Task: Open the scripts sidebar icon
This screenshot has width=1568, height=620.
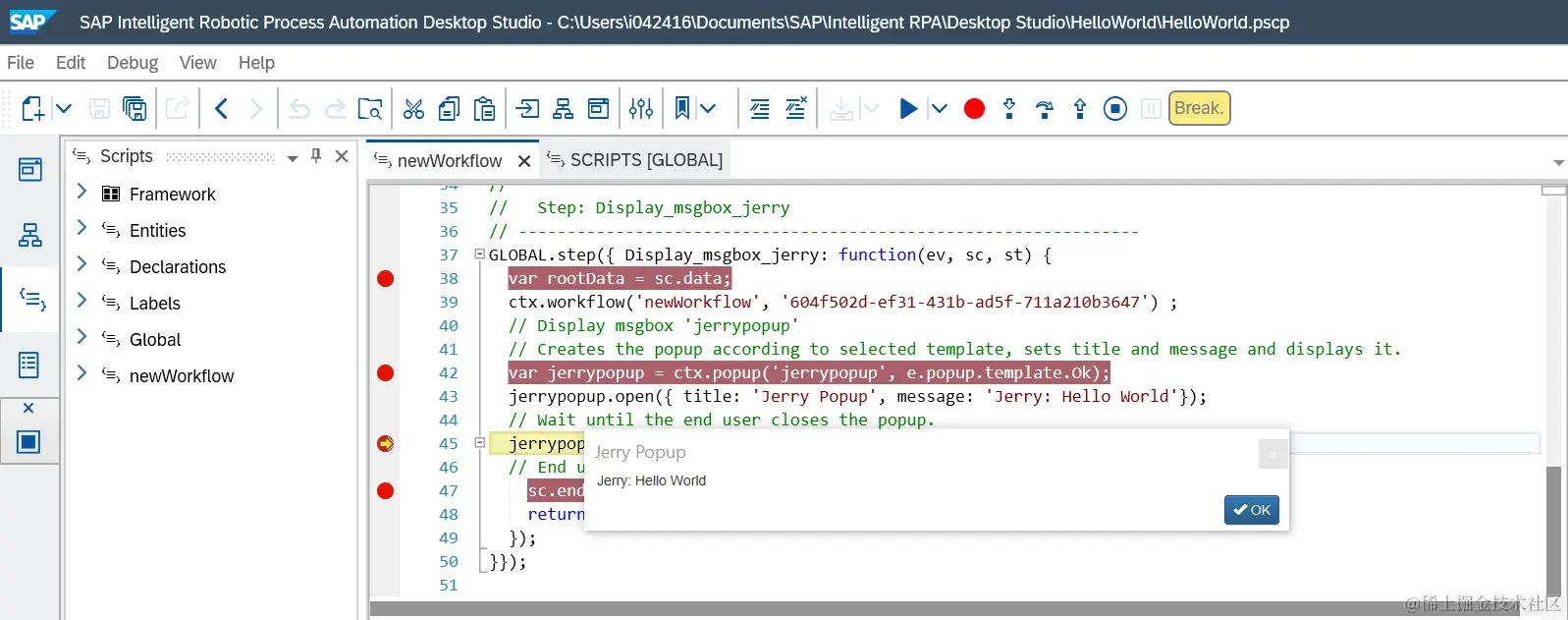Action: [32, 300]
